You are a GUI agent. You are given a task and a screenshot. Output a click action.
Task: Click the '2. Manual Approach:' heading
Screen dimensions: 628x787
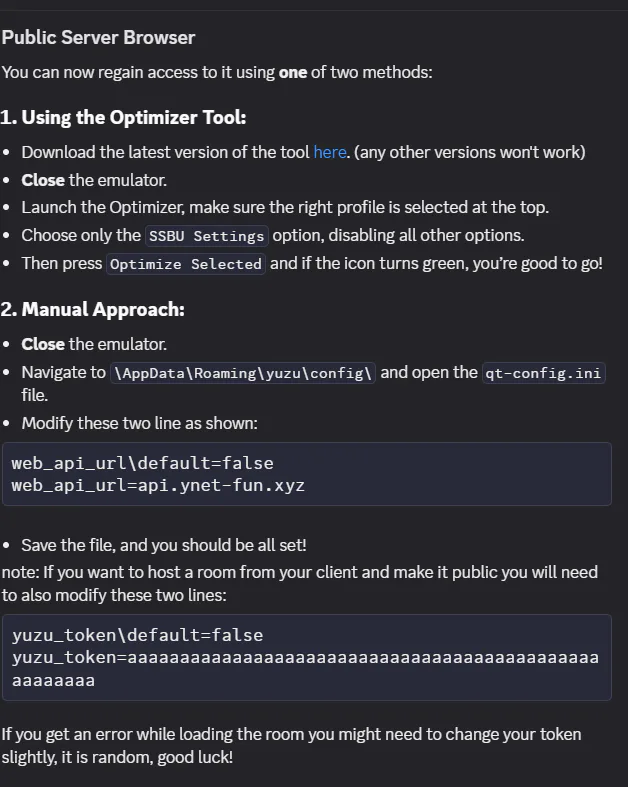coord(93,310)
